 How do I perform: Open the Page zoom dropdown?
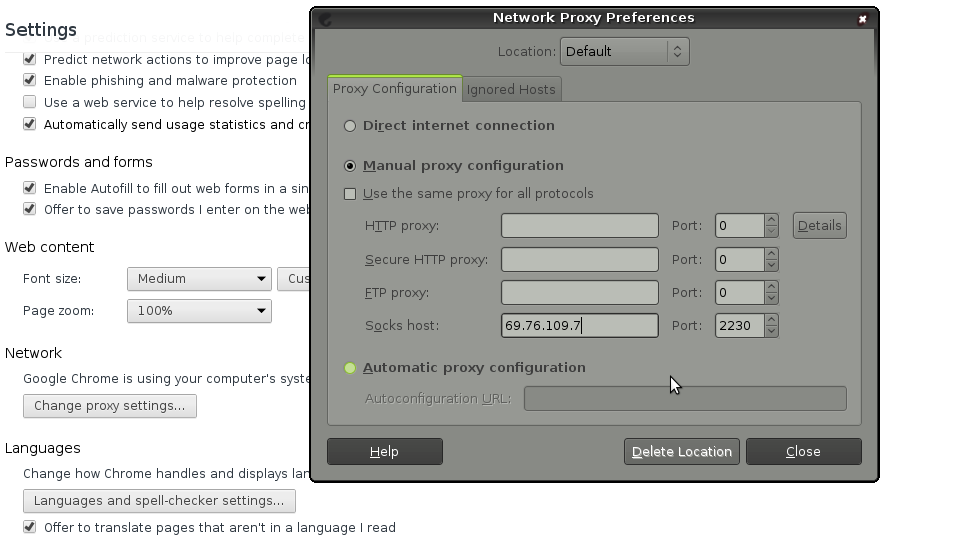pos(199,311)
